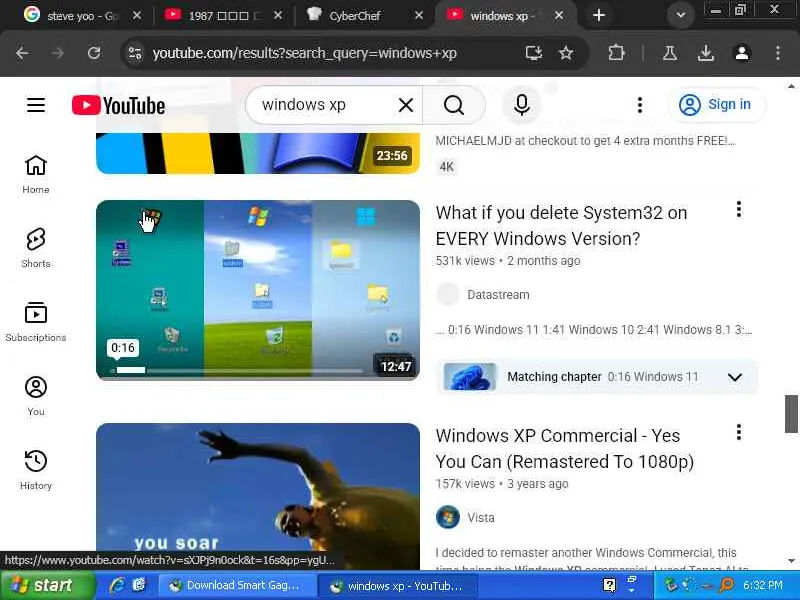Open Shorts in the sidebar

(36, 248)
